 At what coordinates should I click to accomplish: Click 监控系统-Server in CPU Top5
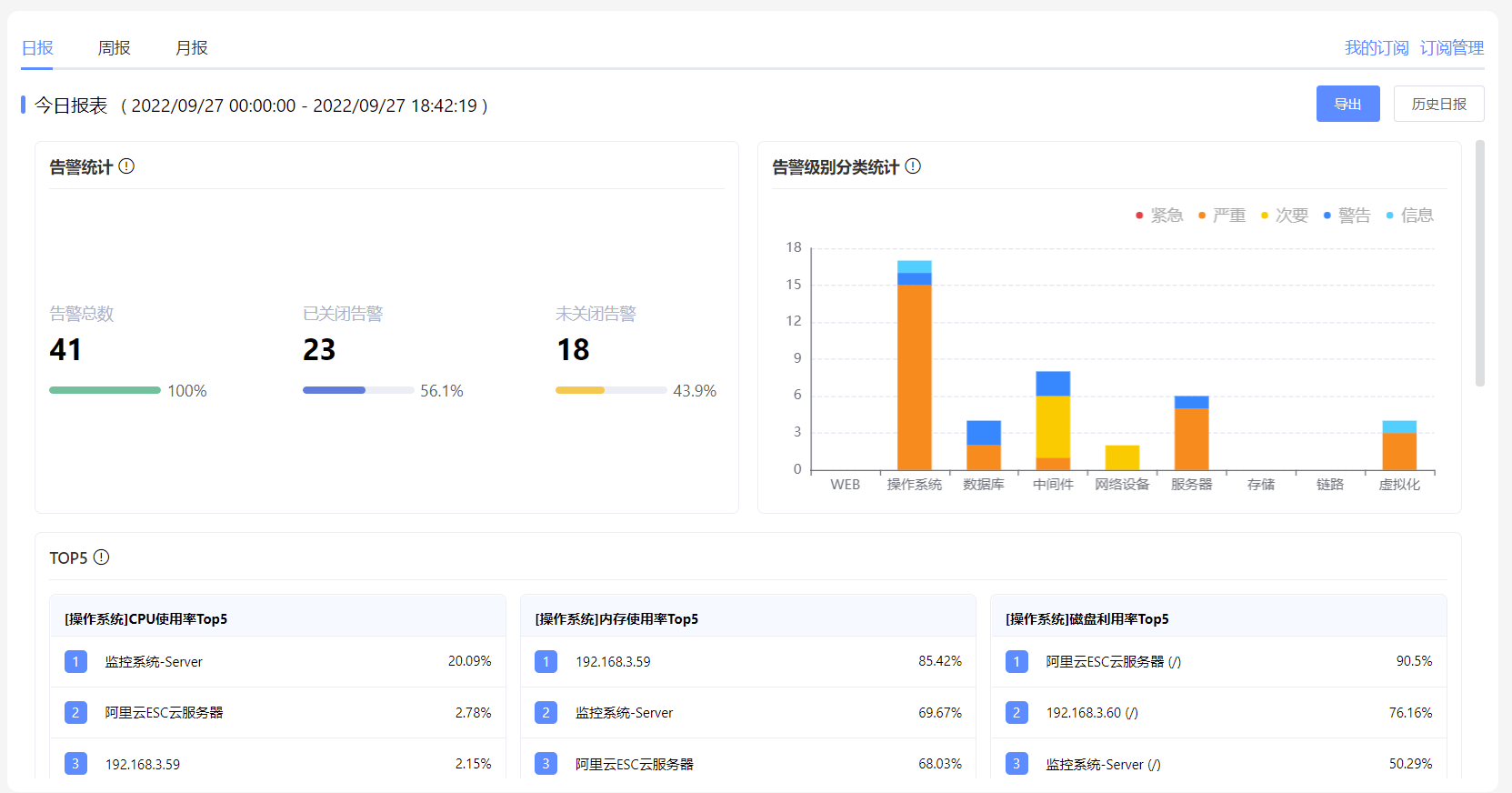coord(154,662)
